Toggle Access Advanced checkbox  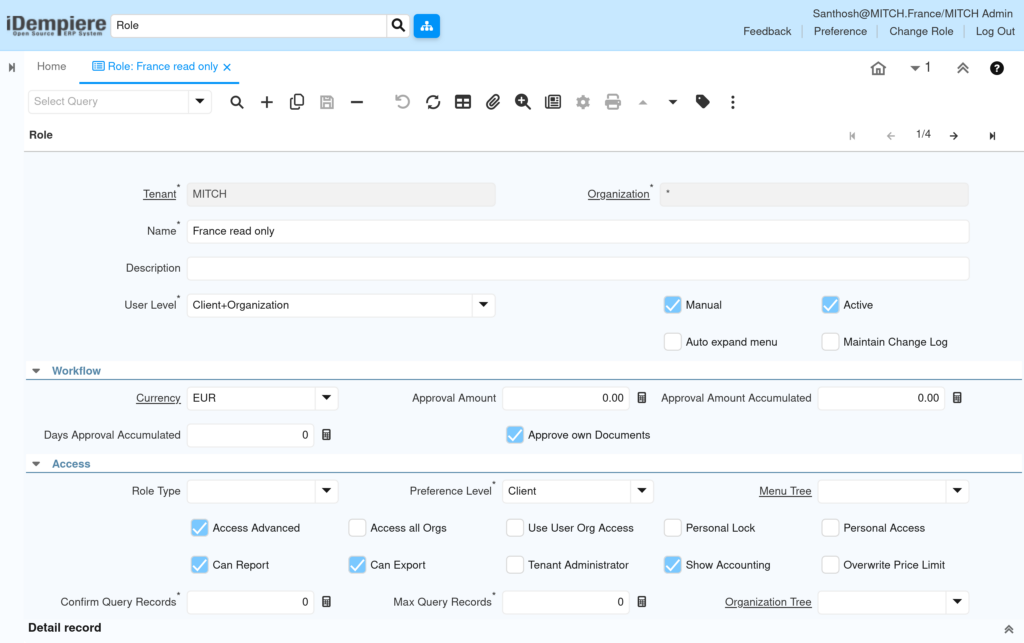point(199,527)
